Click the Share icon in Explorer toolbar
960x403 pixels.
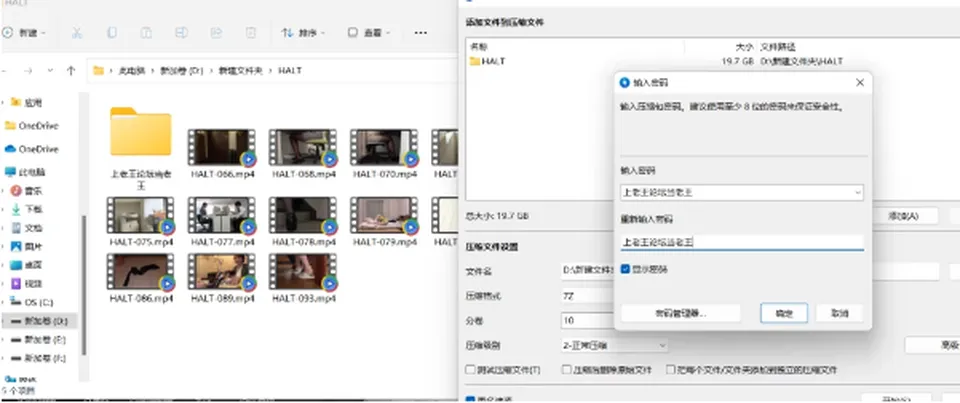pyautogui.click(x=216, y=32)
